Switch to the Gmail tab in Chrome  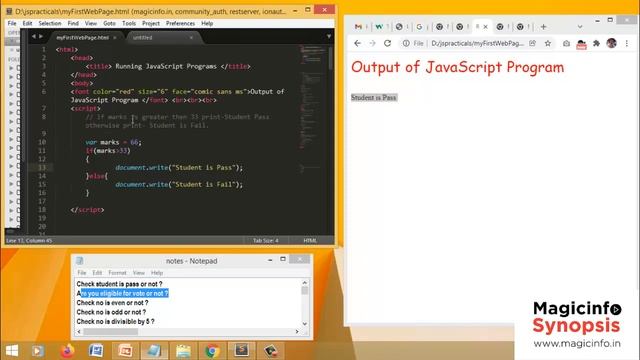tap(358, 27)
